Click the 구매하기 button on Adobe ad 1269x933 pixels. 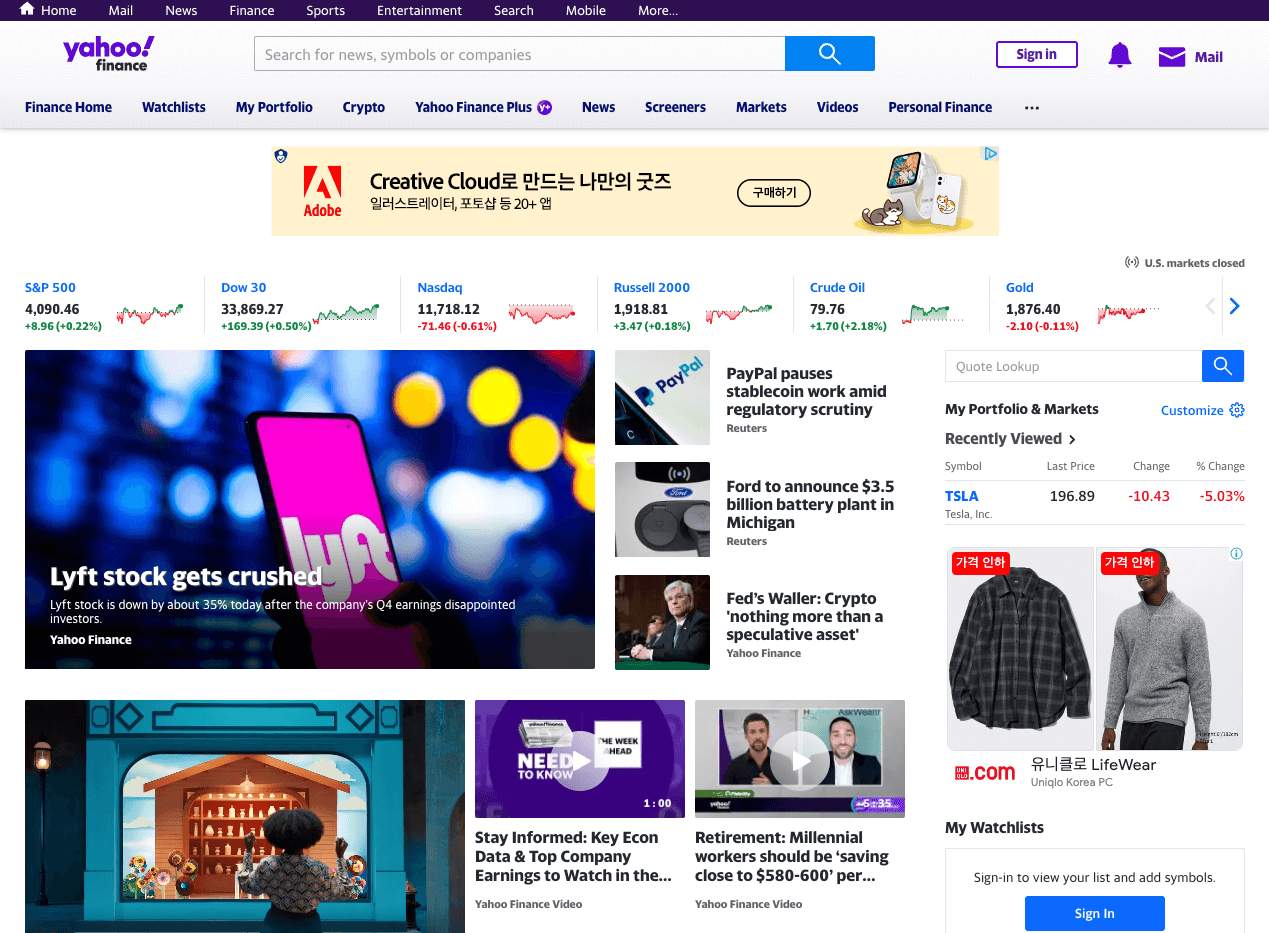click(x=774, y=192)
